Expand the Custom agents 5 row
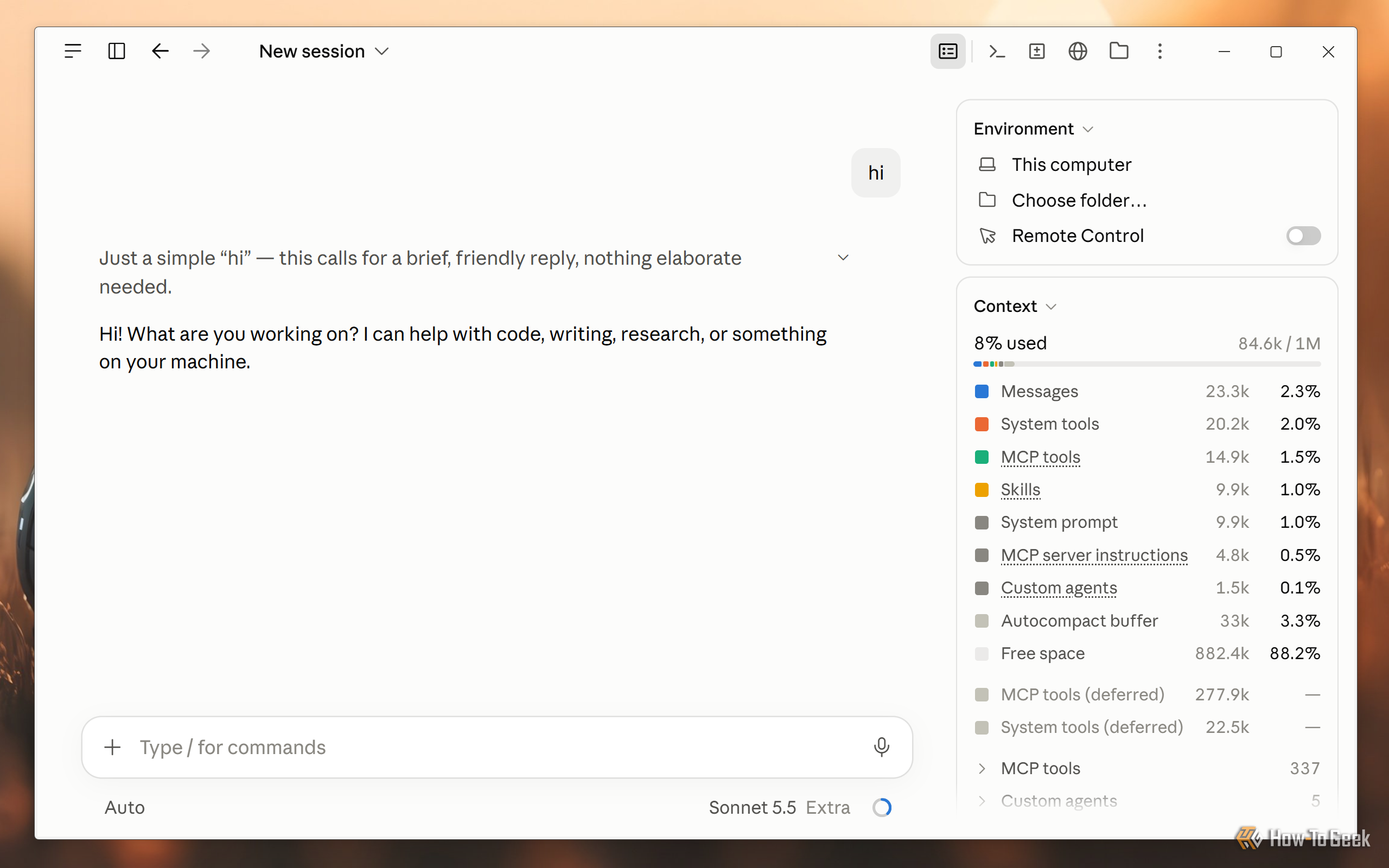 (x=1148, y=800)
